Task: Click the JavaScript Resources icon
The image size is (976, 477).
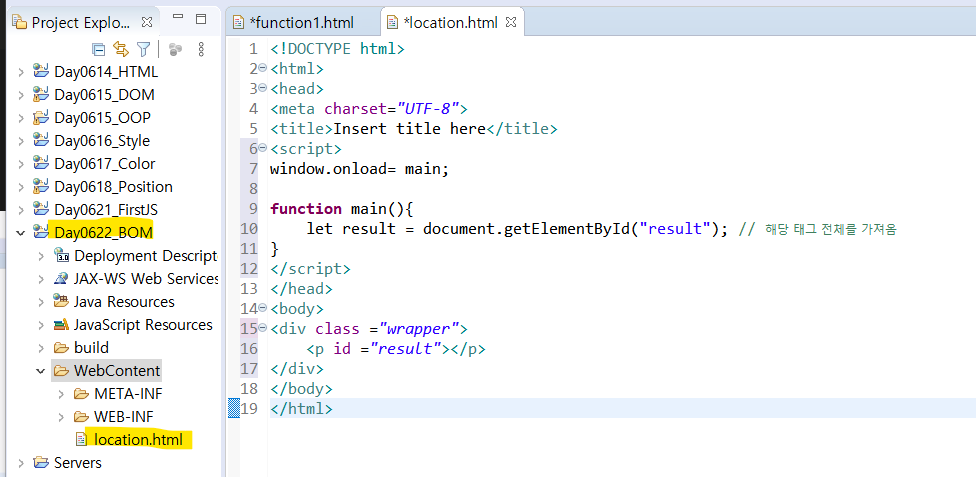Action: [61, 324]
